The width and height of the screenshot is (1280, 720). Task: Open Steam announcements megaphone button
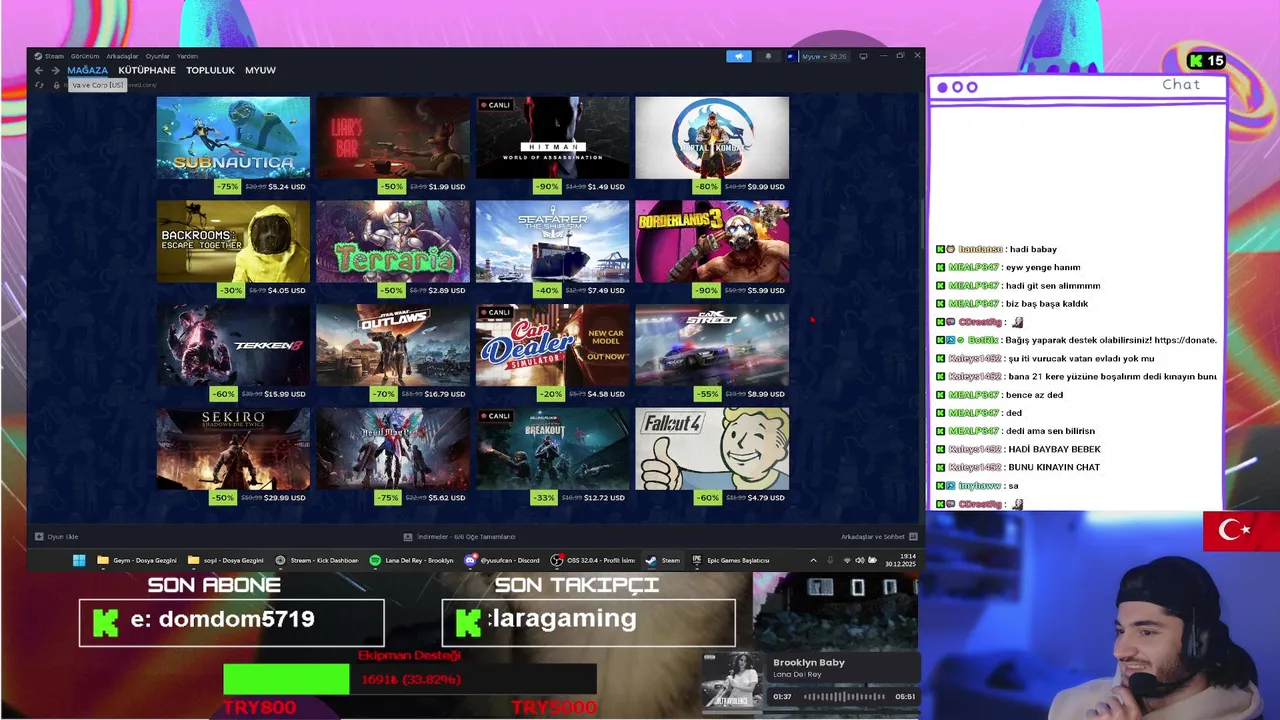739,56
